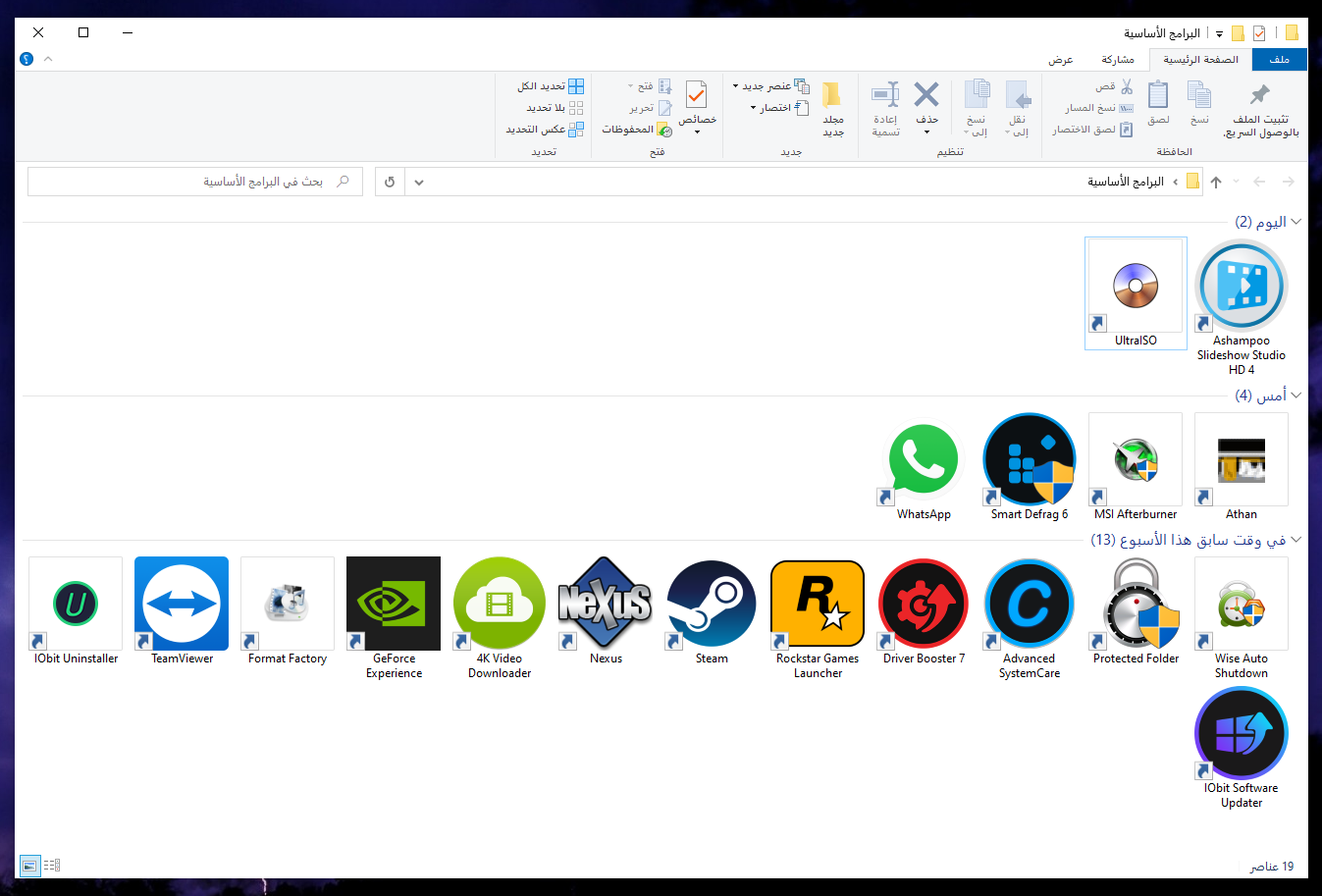The width and height of the screenshot is (1322, 896).
Task: Click History (المحفوظات) in ribbon
Action: pyautogui.click(x=637, y=130)
